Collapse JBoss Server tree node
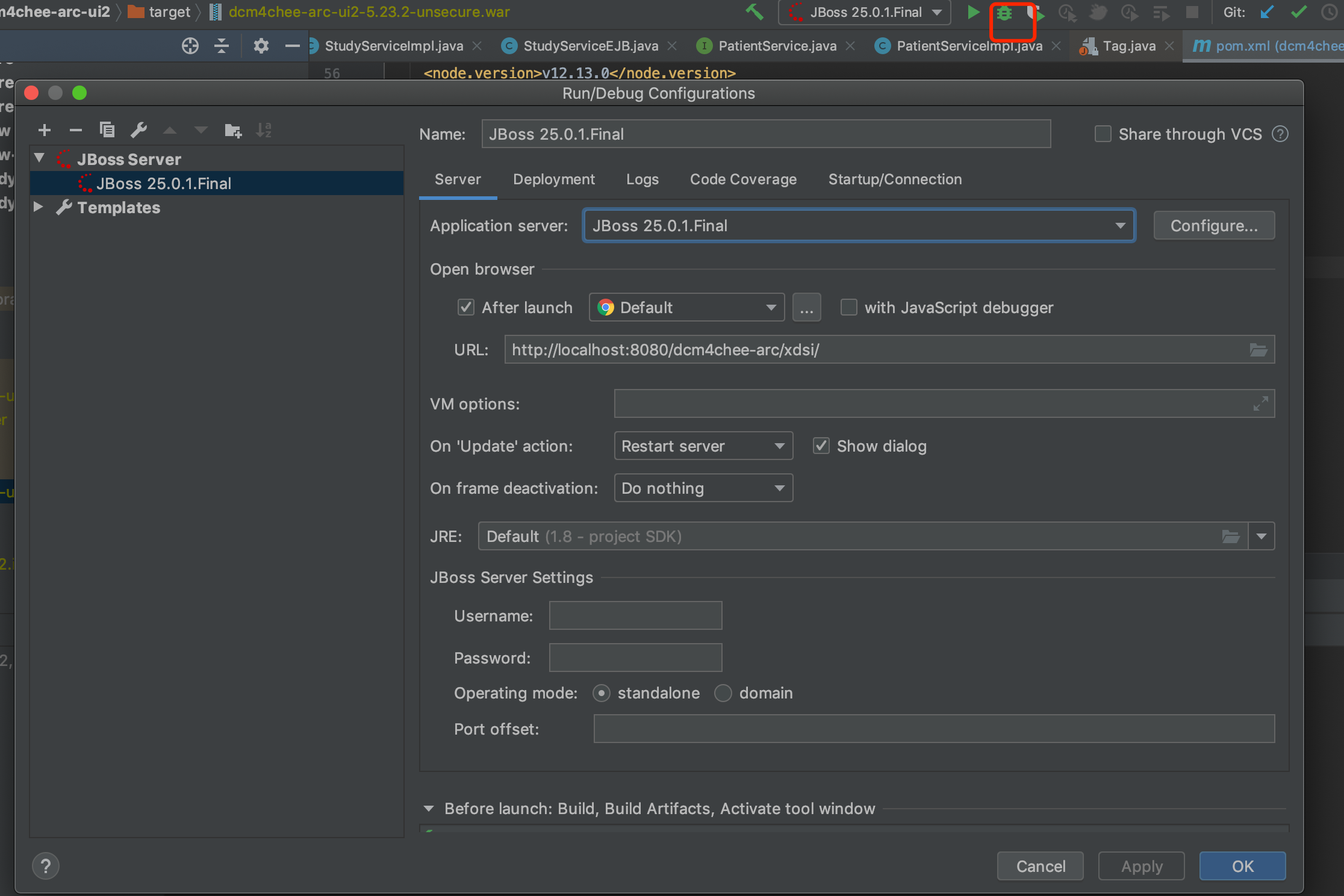The width and height of the screenshot is (1344, 896). pyautogui.click(x=40, y=158)
